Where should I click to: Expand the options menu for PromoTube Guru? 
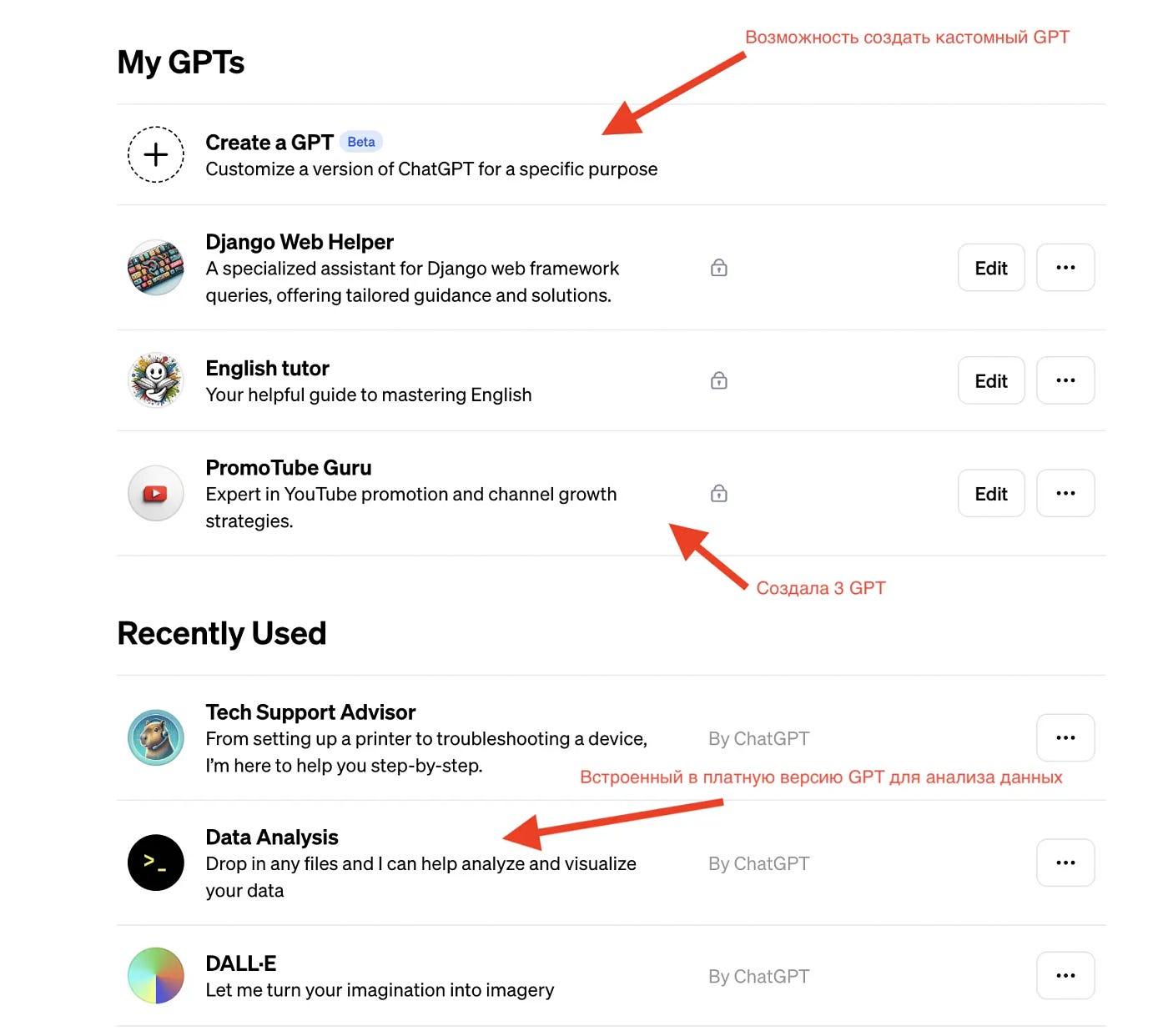[x=1065, y=493]
